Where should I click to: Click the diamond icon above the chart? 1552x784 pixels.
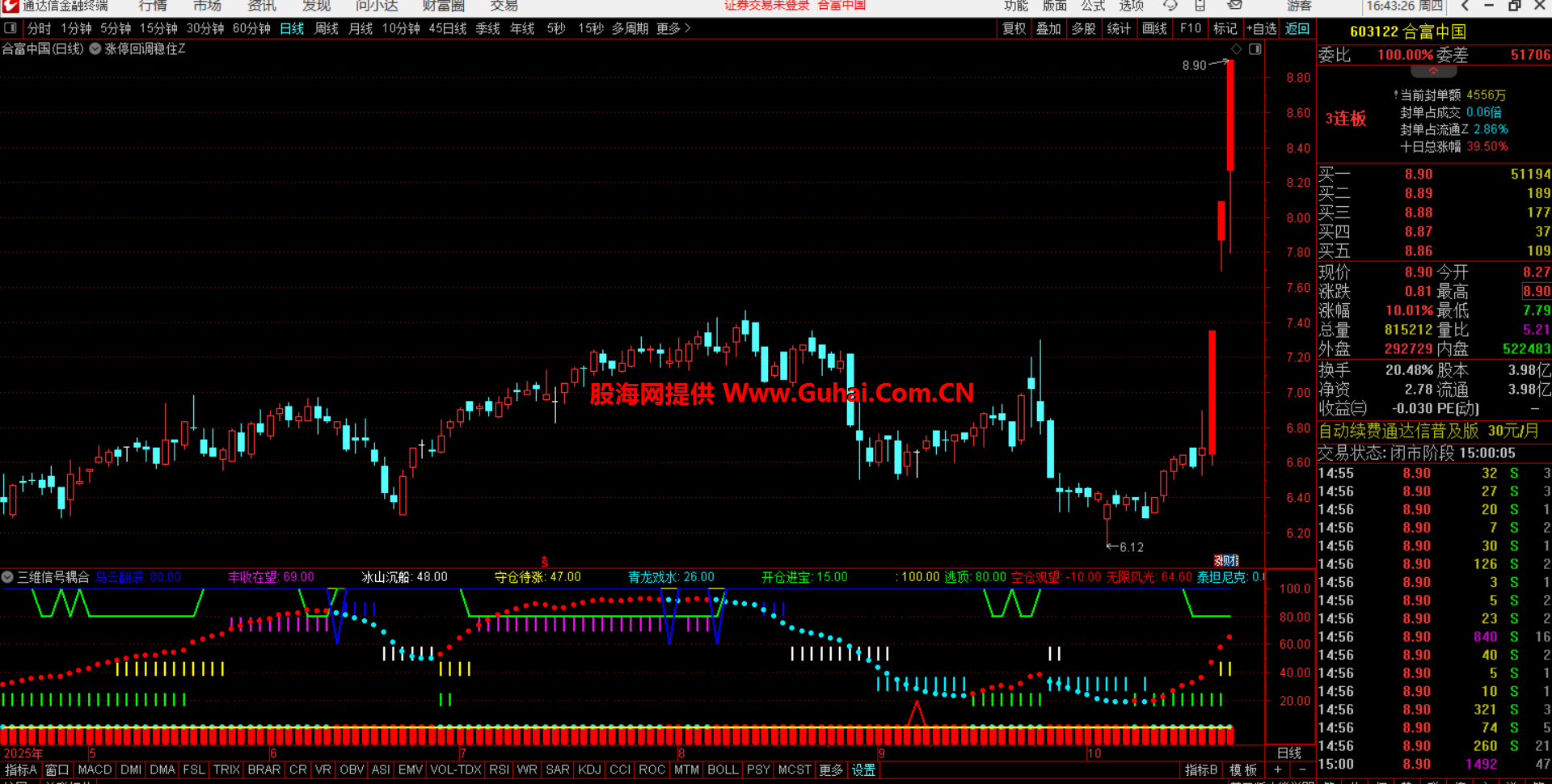pyautogui.click(x=1236, y=49)
